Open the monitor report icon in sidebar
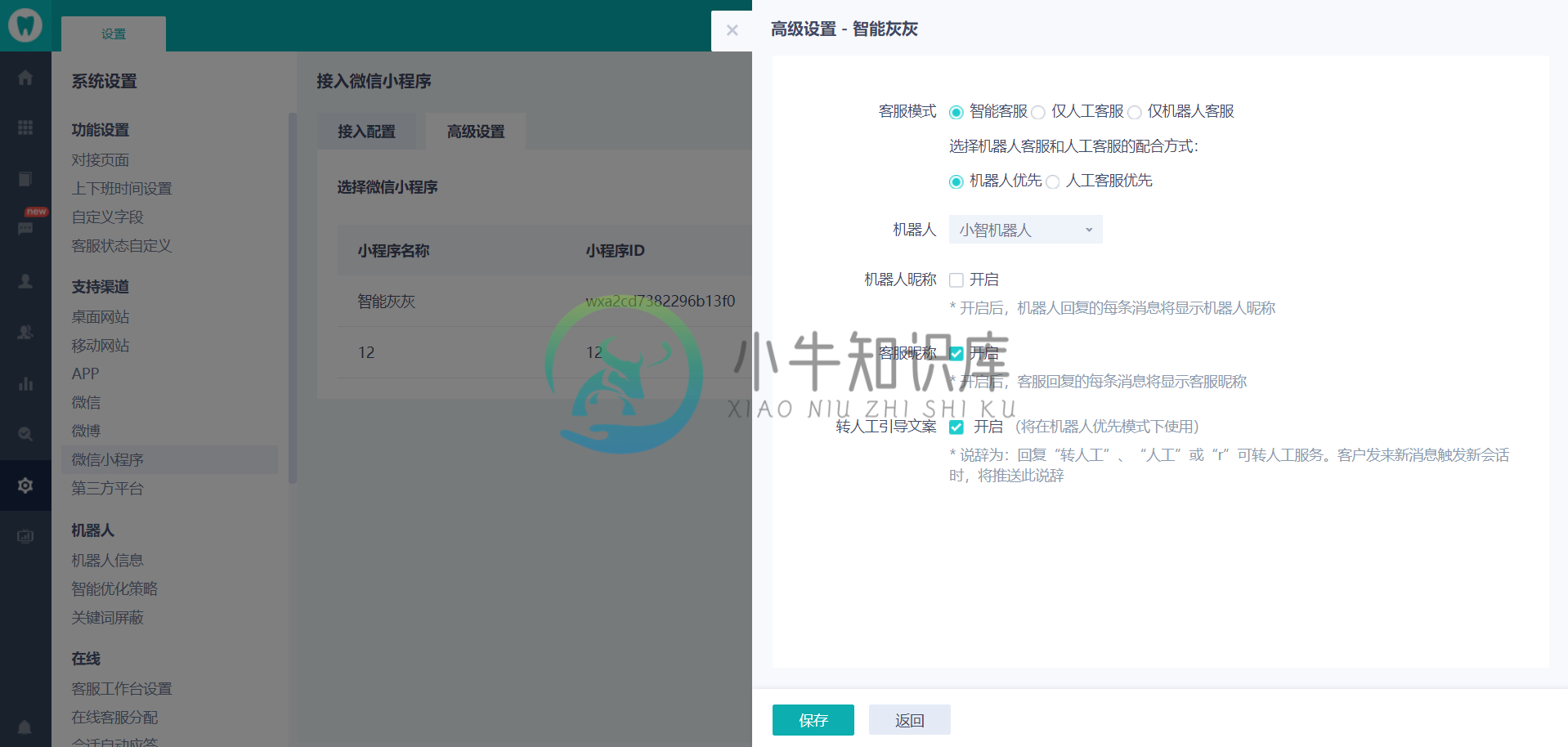 pyautogui.click(x=25, y=536)
